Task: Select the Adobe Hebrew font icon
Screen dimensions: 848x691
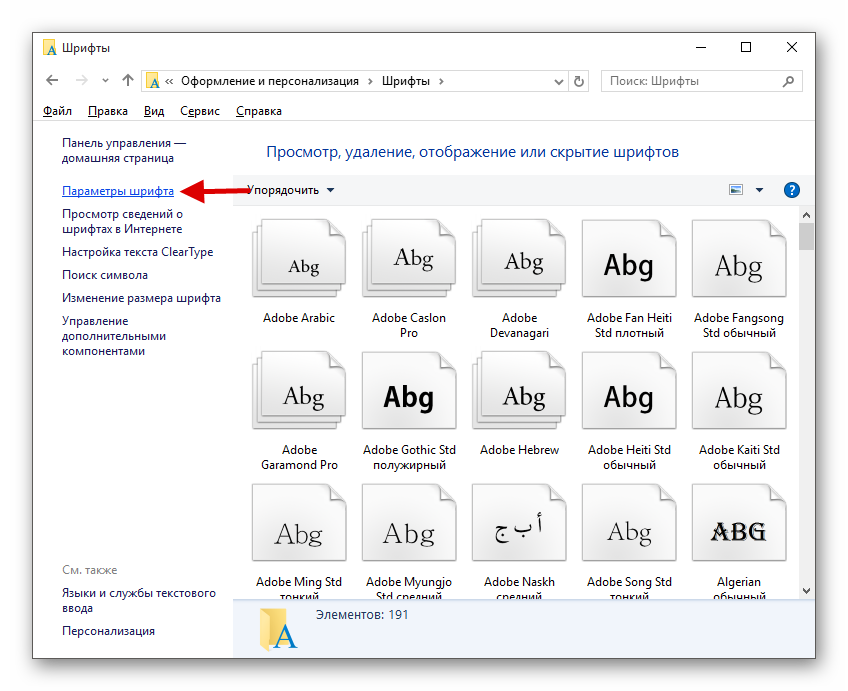Action: (x=519, y=390)
